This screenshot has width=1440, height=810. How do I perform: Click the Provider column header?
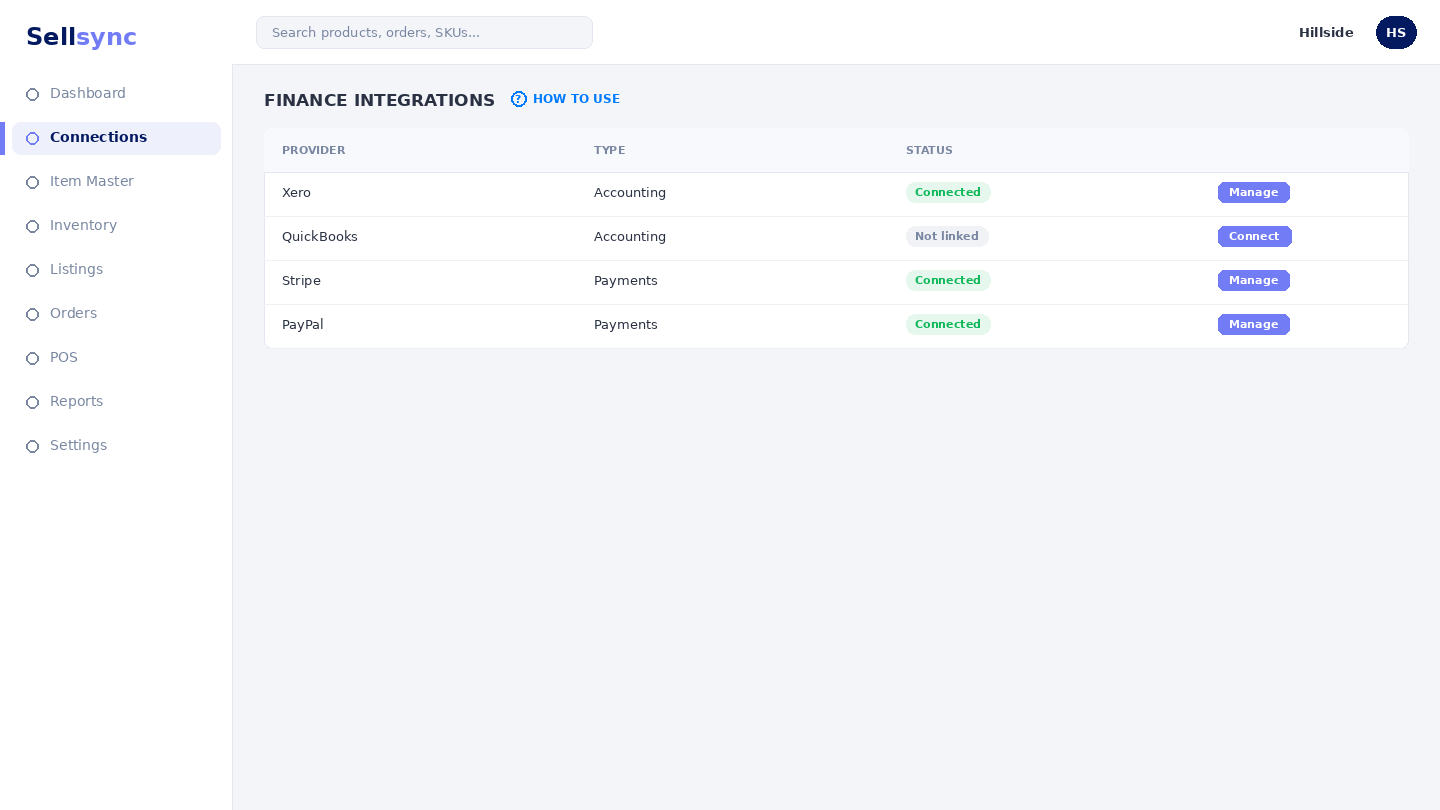tap(313, 150)
